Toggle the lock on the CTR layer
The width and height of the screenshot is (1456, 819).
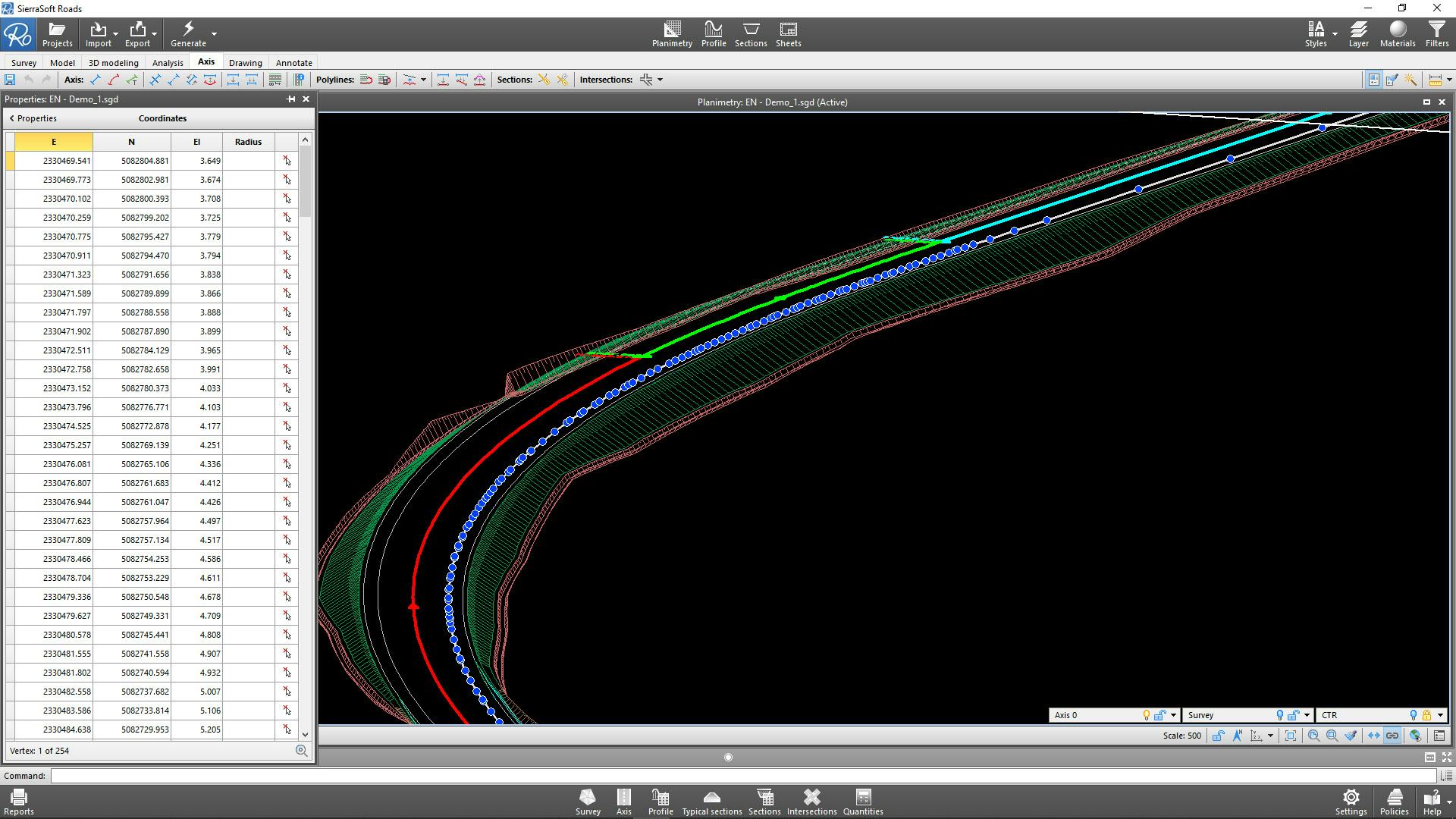point(1426,715)
